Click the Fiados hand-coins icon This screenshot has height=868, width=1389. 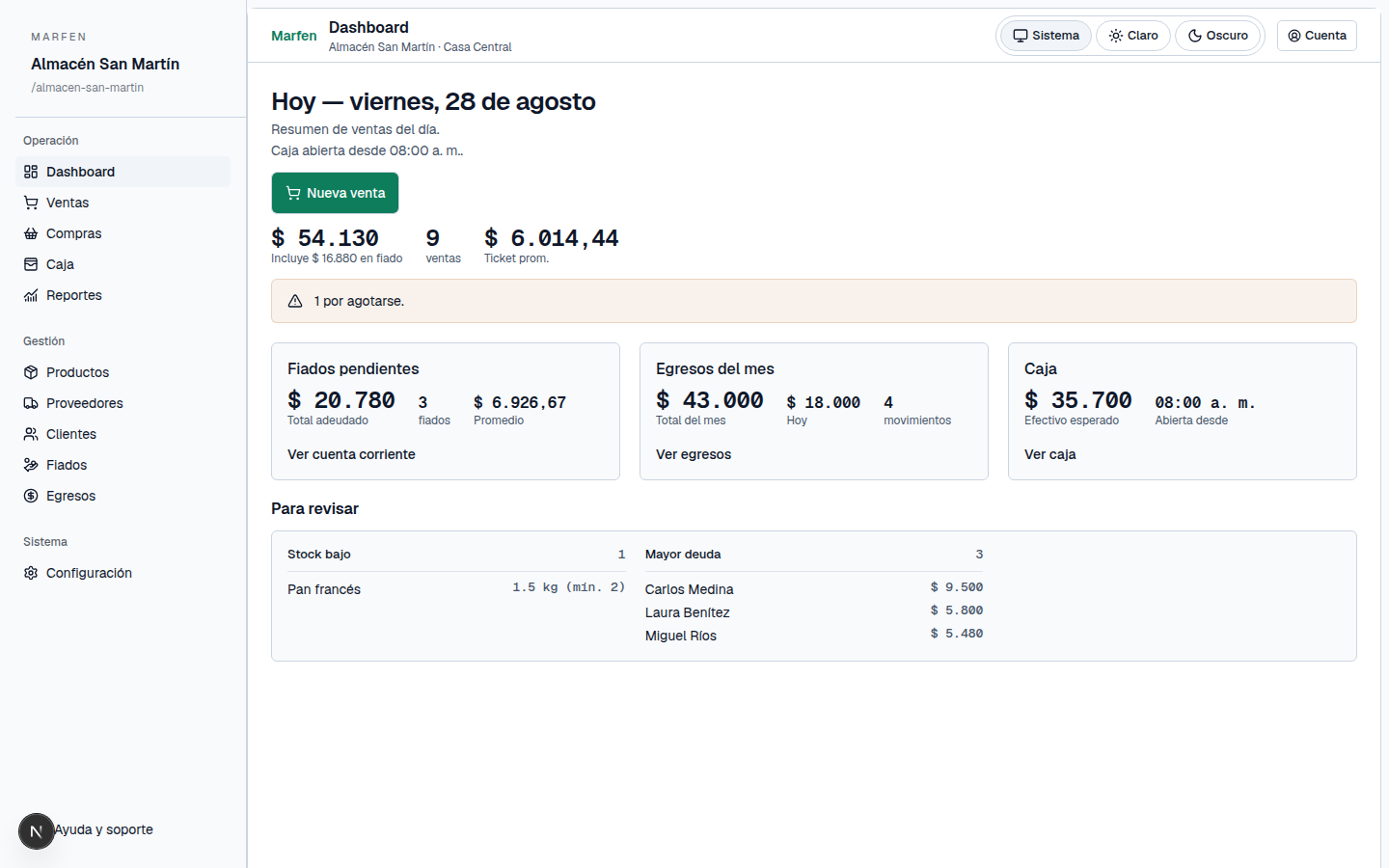[31, 465]
